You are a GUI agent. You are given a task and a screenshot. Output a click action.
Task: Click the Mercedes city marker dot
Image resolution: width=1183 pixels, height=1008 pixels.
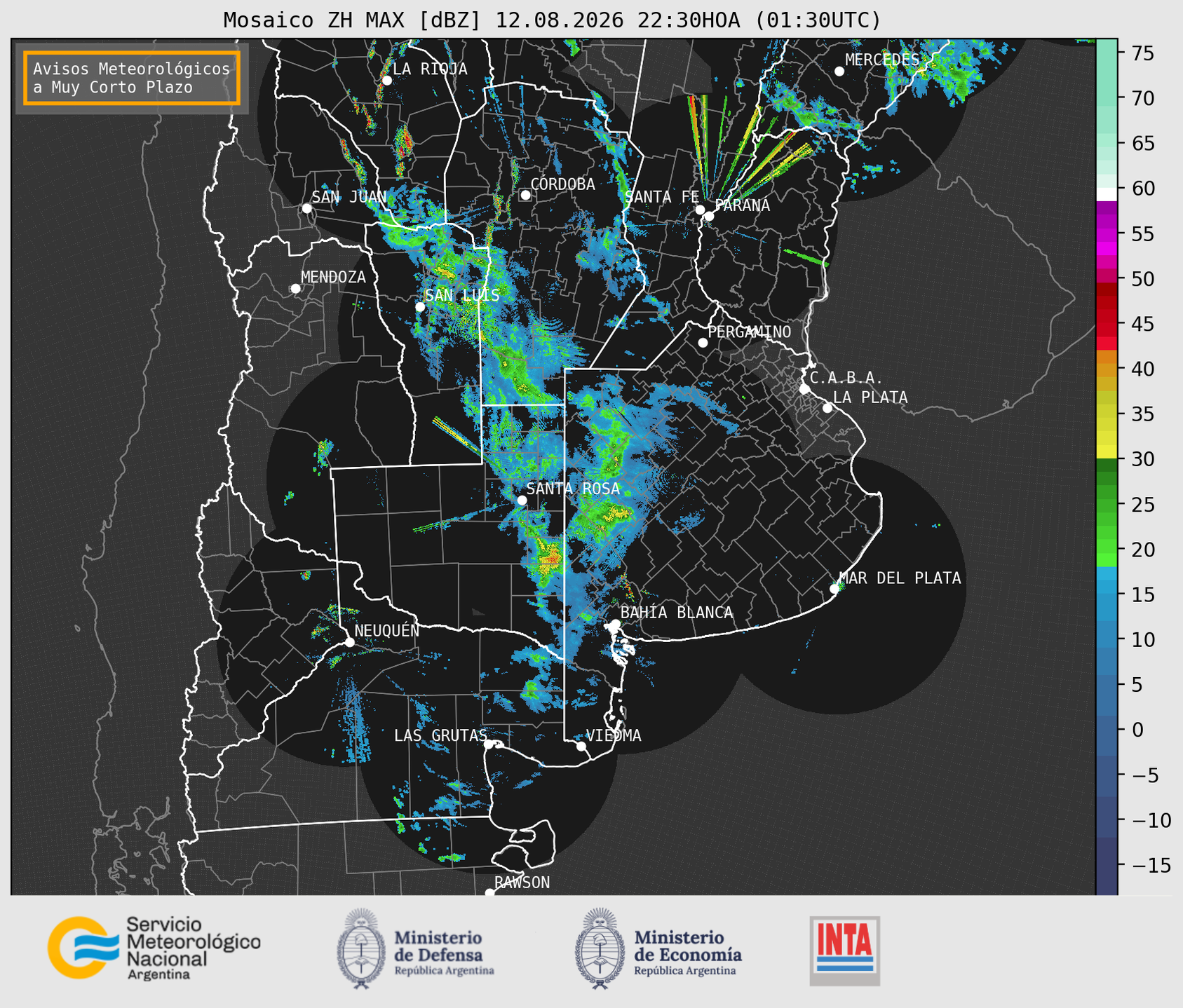[839, 71]
